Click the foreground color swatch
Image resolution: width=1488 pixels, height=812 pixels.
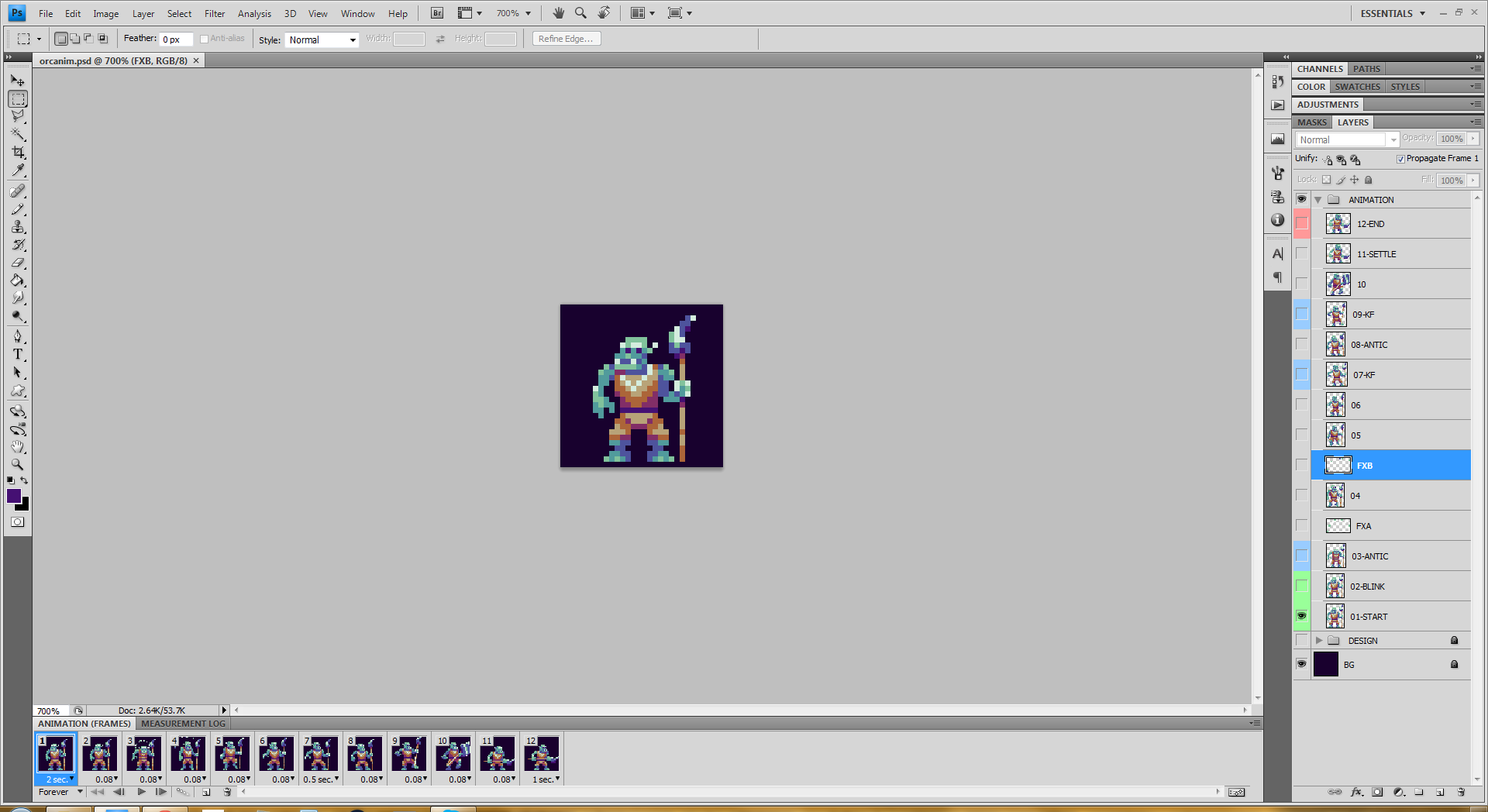(14, 497)
